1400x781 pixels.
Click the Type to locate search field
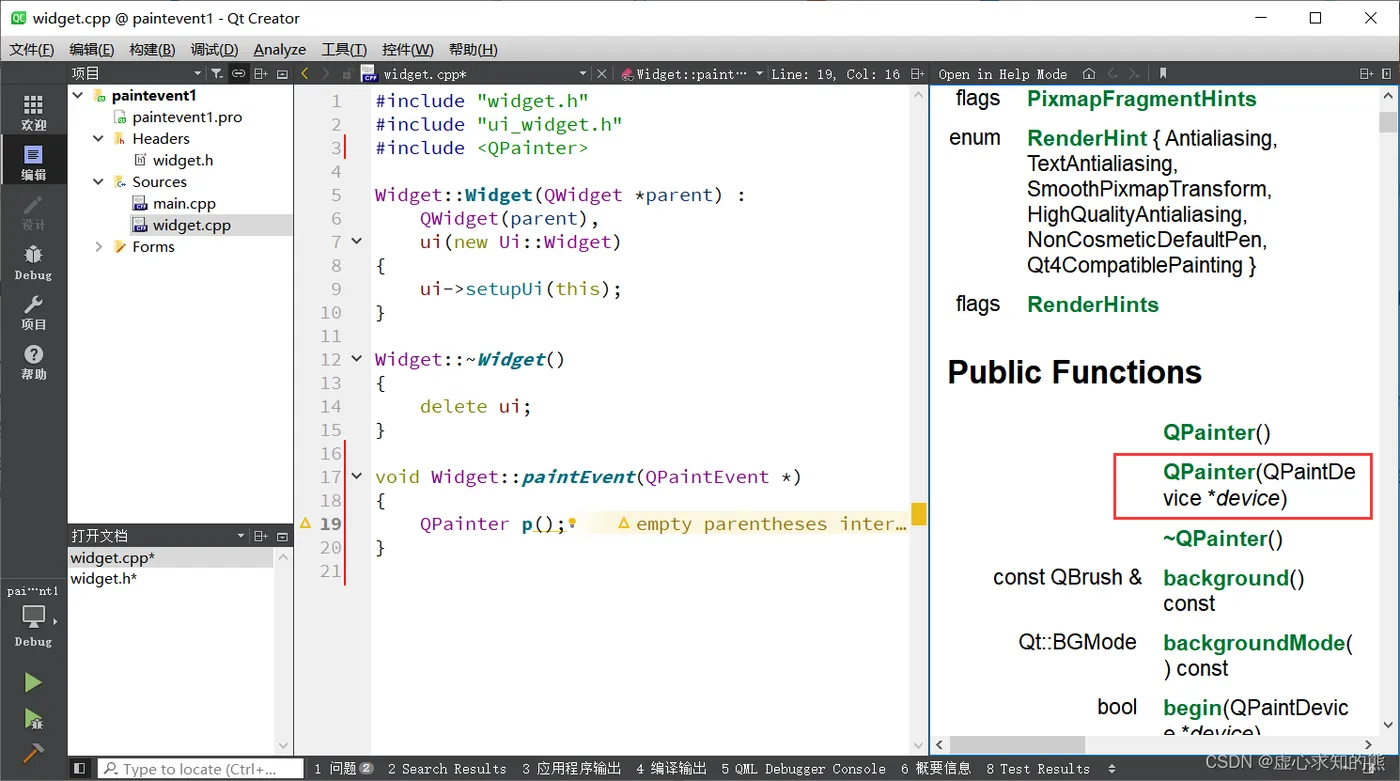click(x=200, y=768)
